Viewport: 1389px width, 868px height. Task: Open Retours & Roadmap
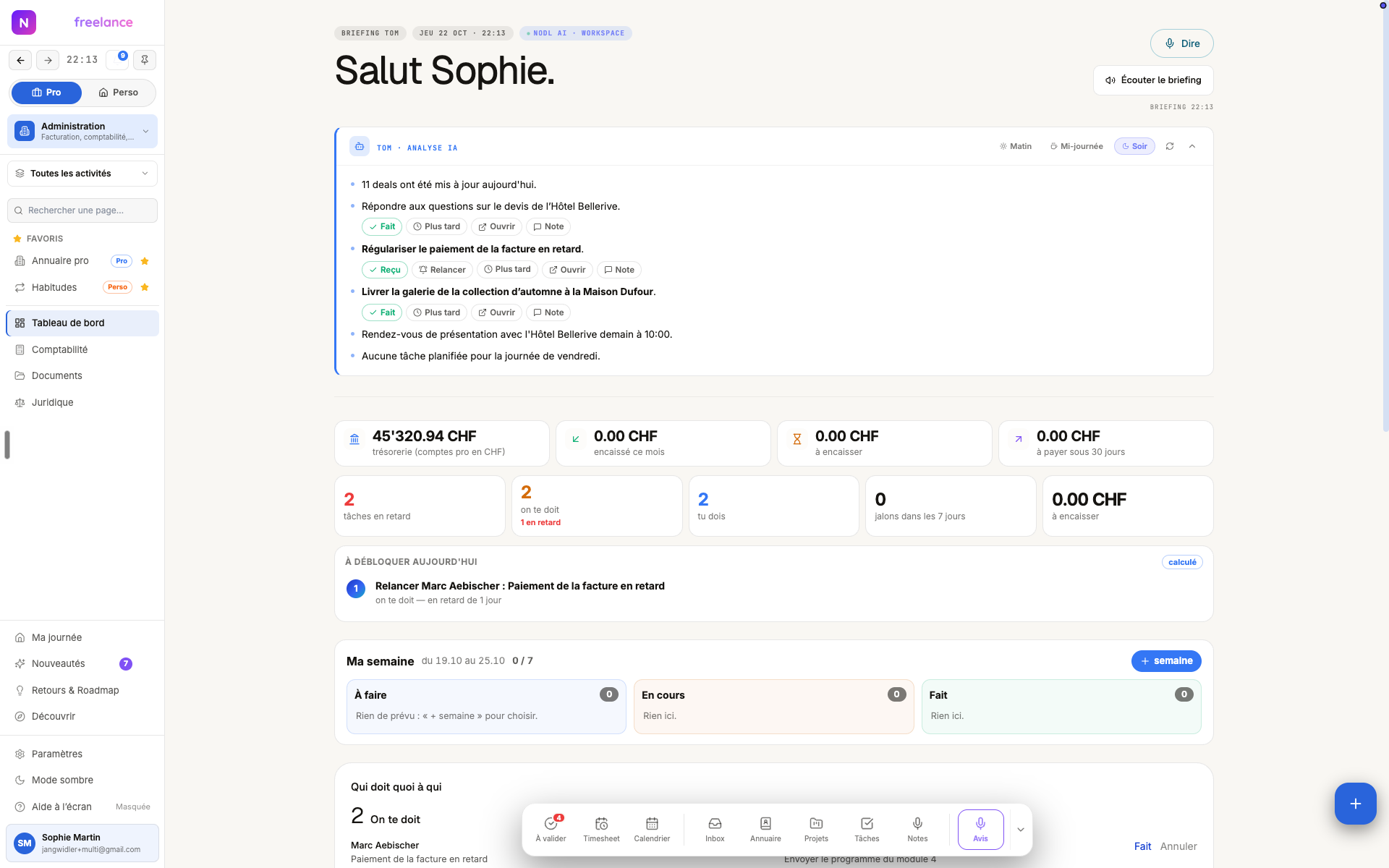82,690
